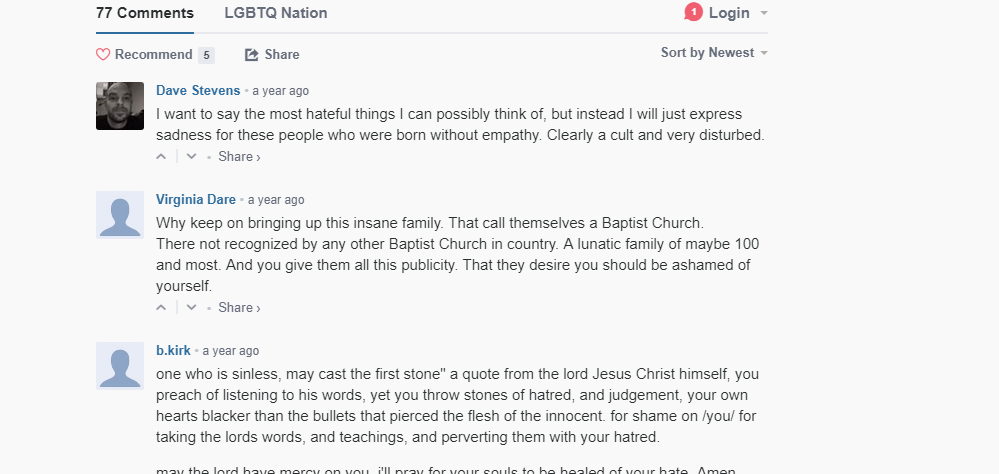Open Dave Stevens' profile photo
This screenshot has width=999, height=474.
click(x=120, y=106)
